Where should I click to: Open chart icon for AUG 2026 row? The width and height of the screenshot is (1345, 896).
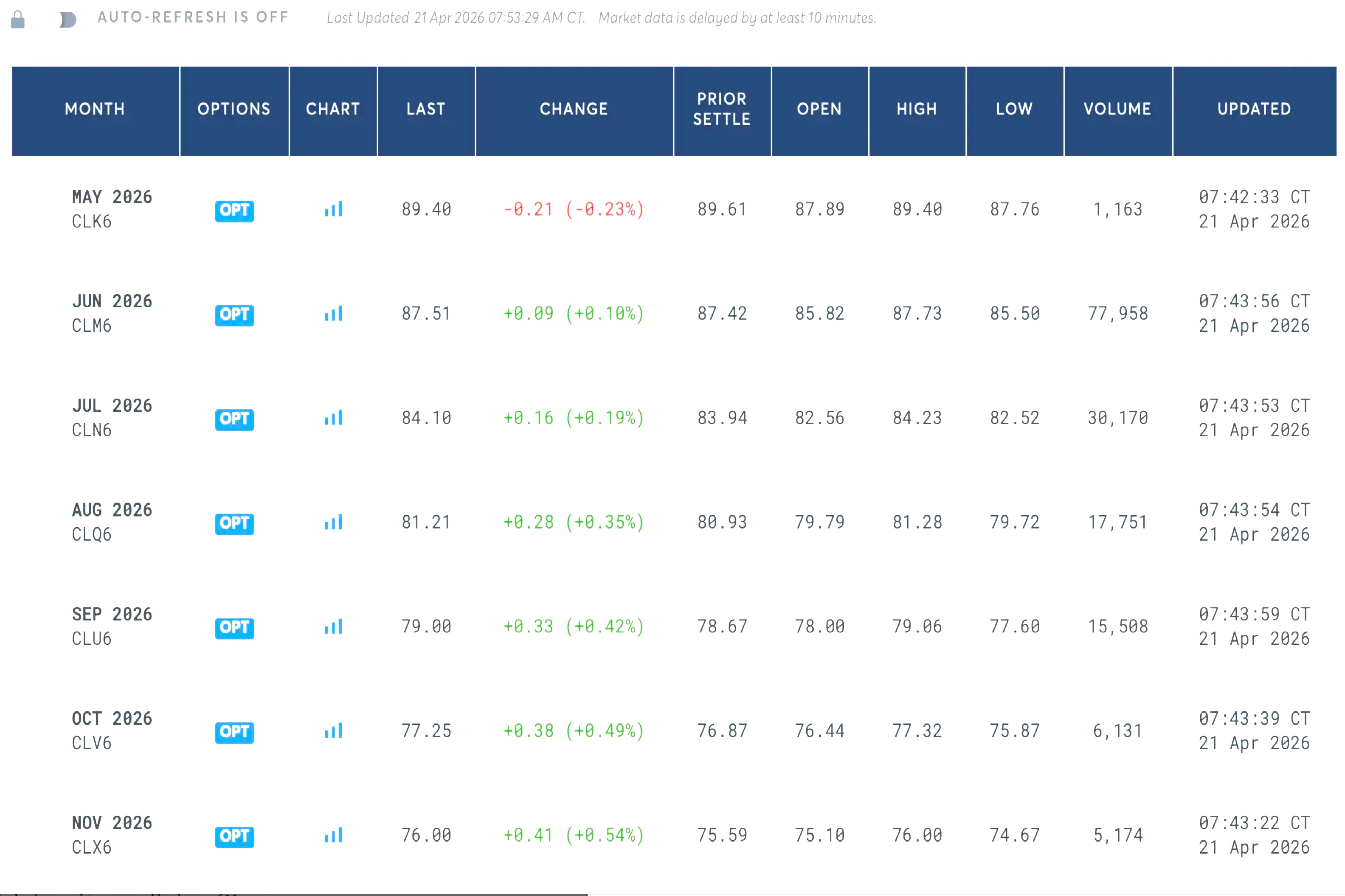tap(333, 522)
